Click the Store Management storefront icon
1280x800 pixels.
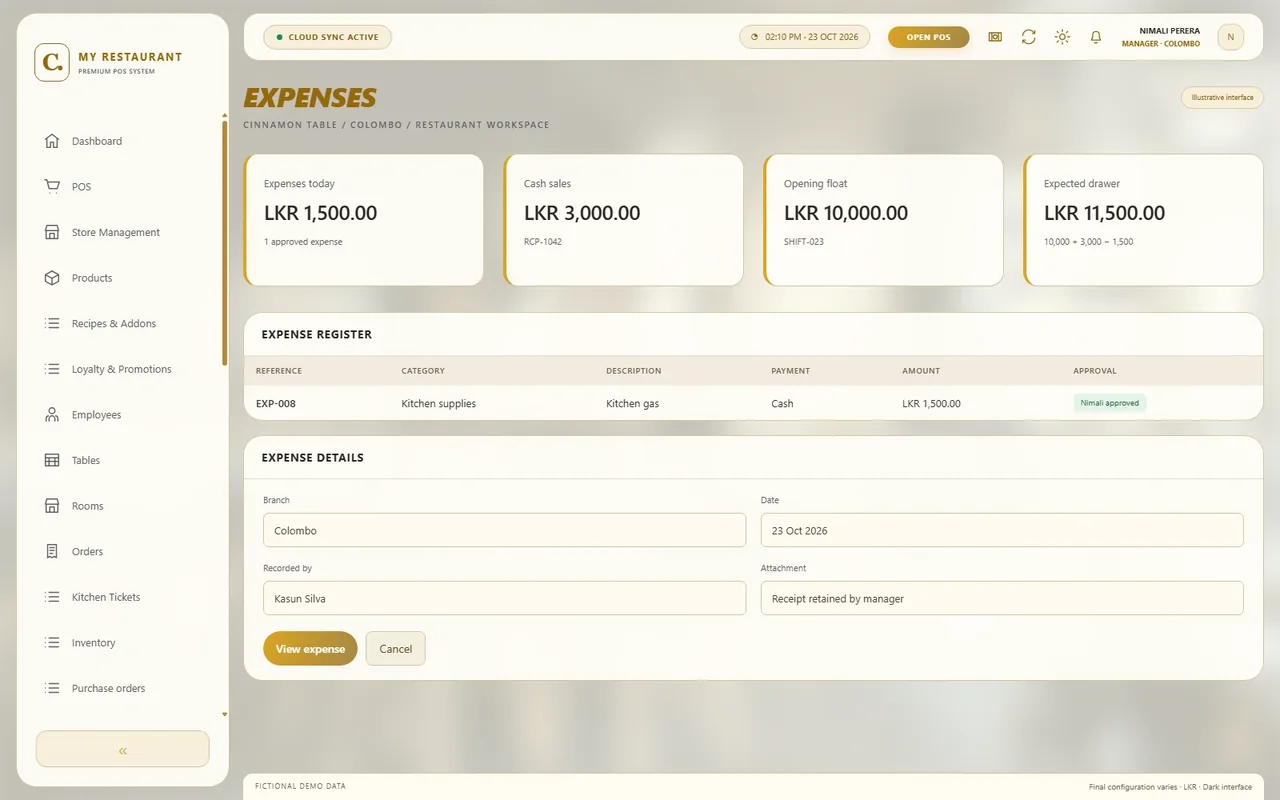(x=52, y=232)
